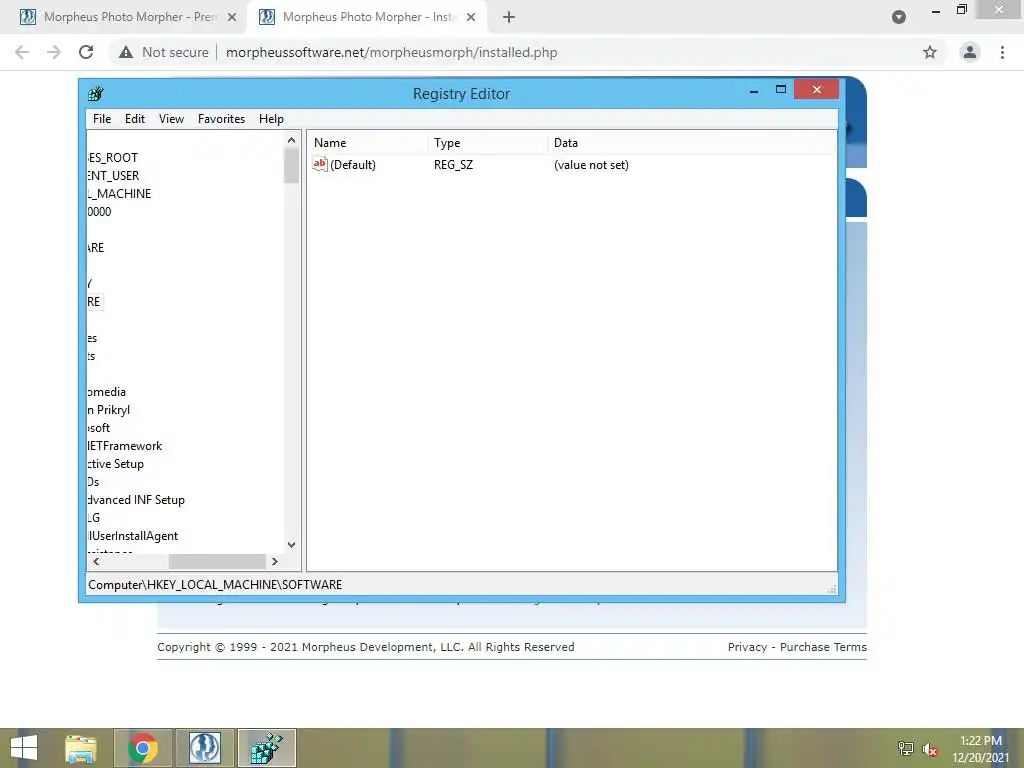Close the Registry Editor window
Screen dimensions: 1024x768
(x=816, y=89)
